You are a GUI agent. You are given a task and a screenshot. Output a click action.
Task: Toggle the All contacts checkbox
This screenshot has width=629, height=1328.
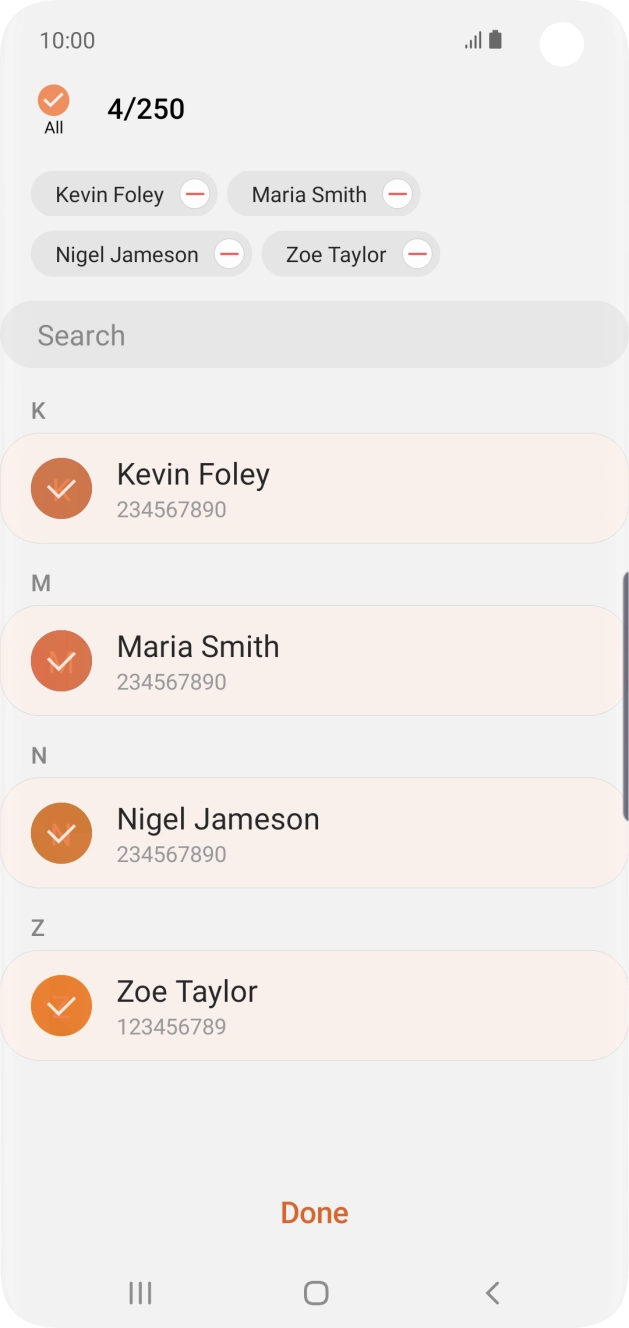click(54, 101)
